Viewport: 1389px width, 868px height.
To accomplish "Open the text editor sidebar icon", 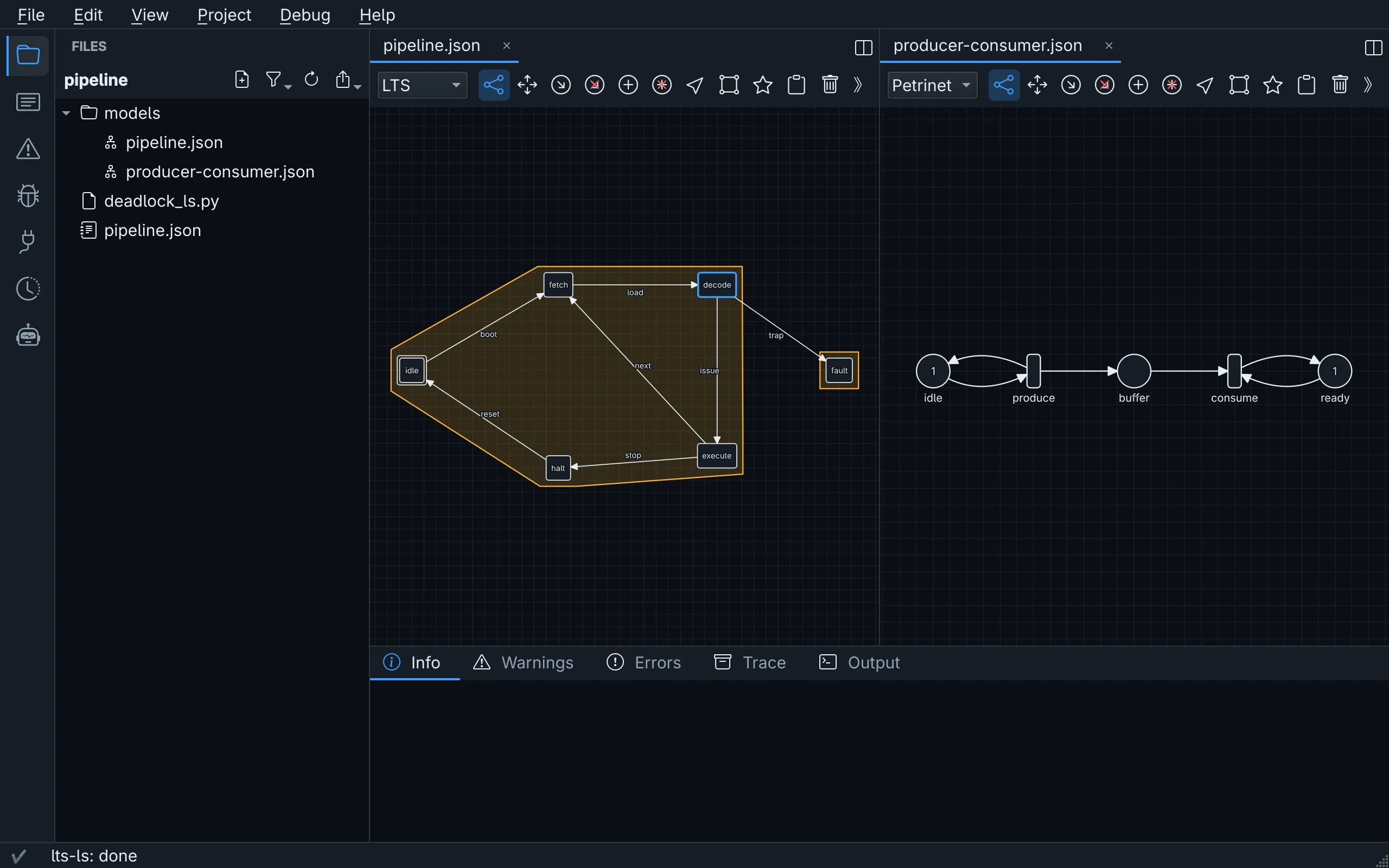I will pyautogui.click(x=28, y=102).
